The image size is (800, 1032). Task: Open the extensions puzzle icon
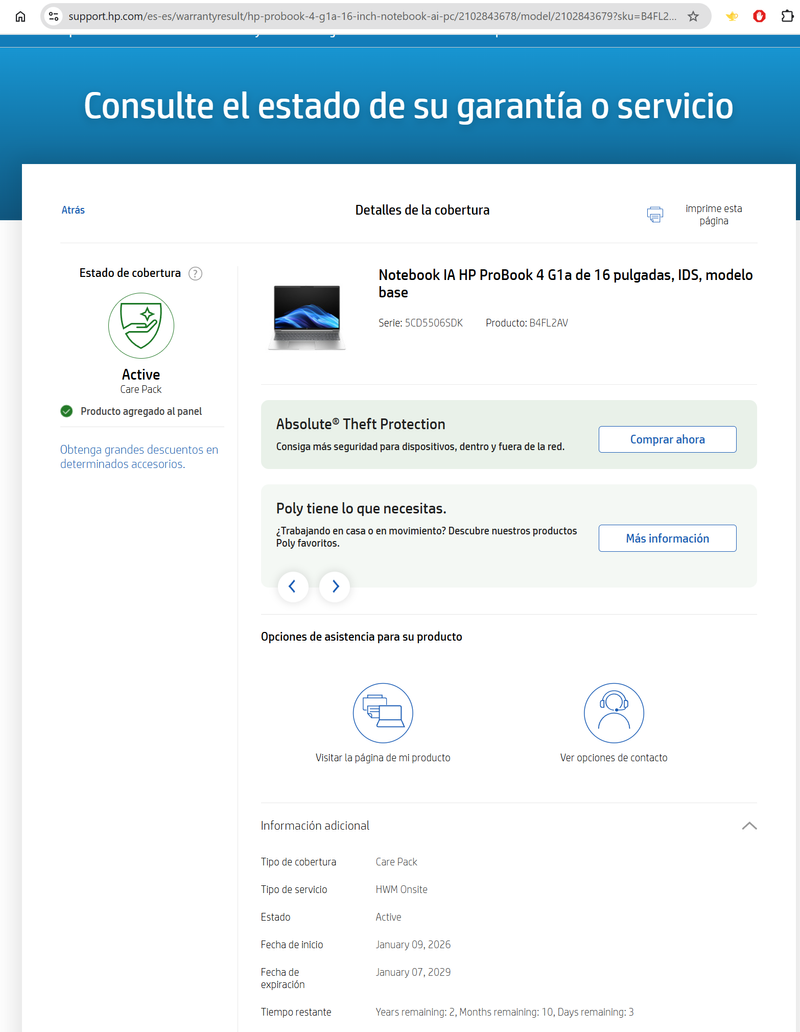click(x=788, y=16)
